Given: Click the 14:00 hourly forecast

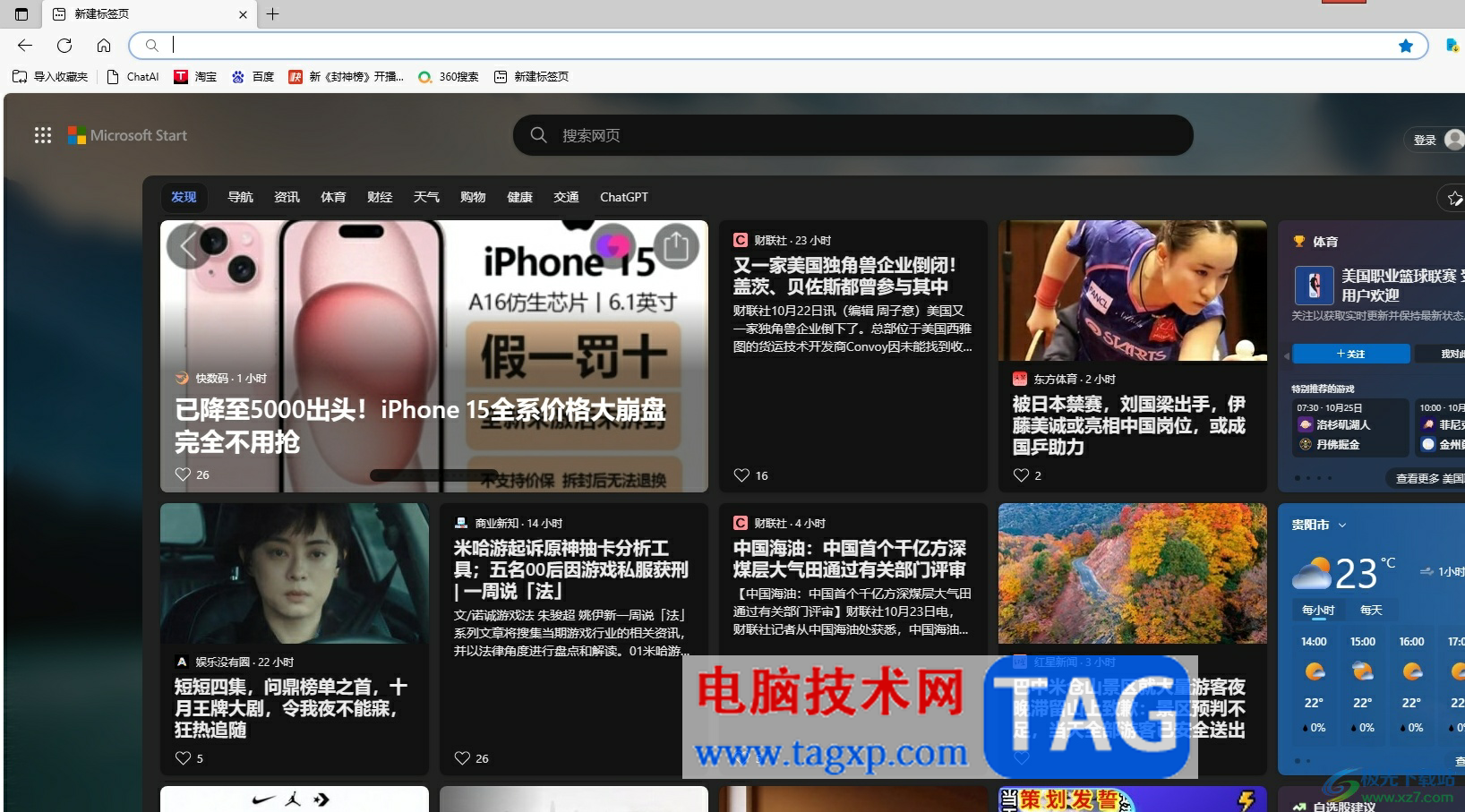Looking at the screenshot, I should [1314, 685].
